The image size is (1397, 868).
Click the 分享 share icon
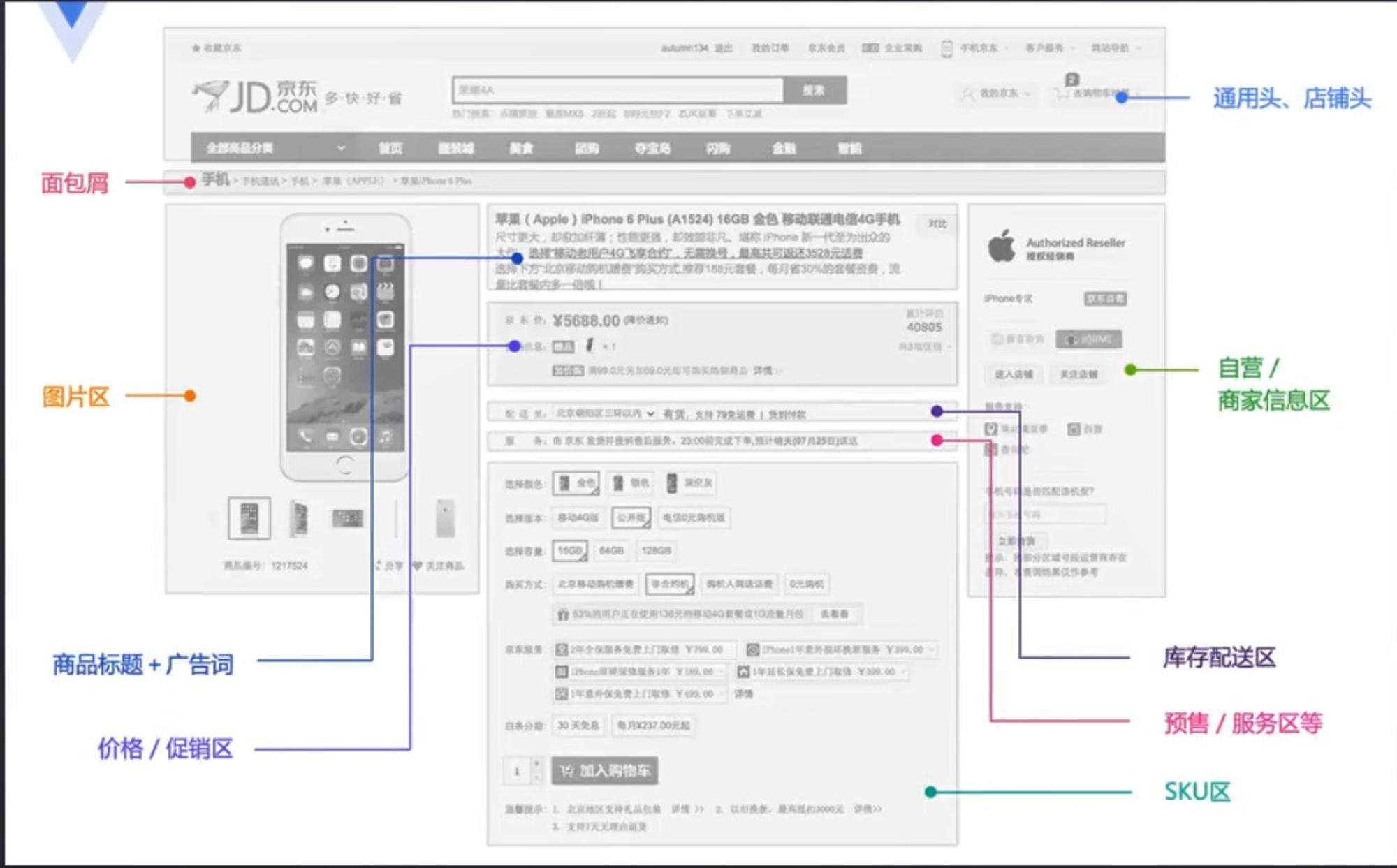[378, 565]
